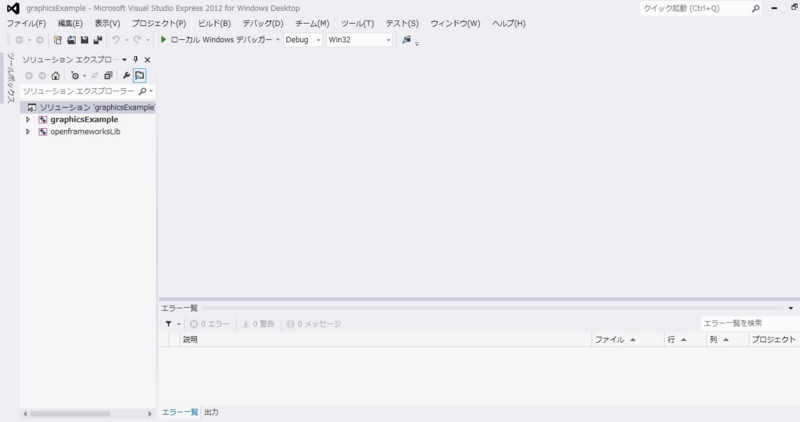This screenshot has height=422, width=800.
Task: Toggle the Solution Explorer auto-hide pin
Action: pos(136,60)
